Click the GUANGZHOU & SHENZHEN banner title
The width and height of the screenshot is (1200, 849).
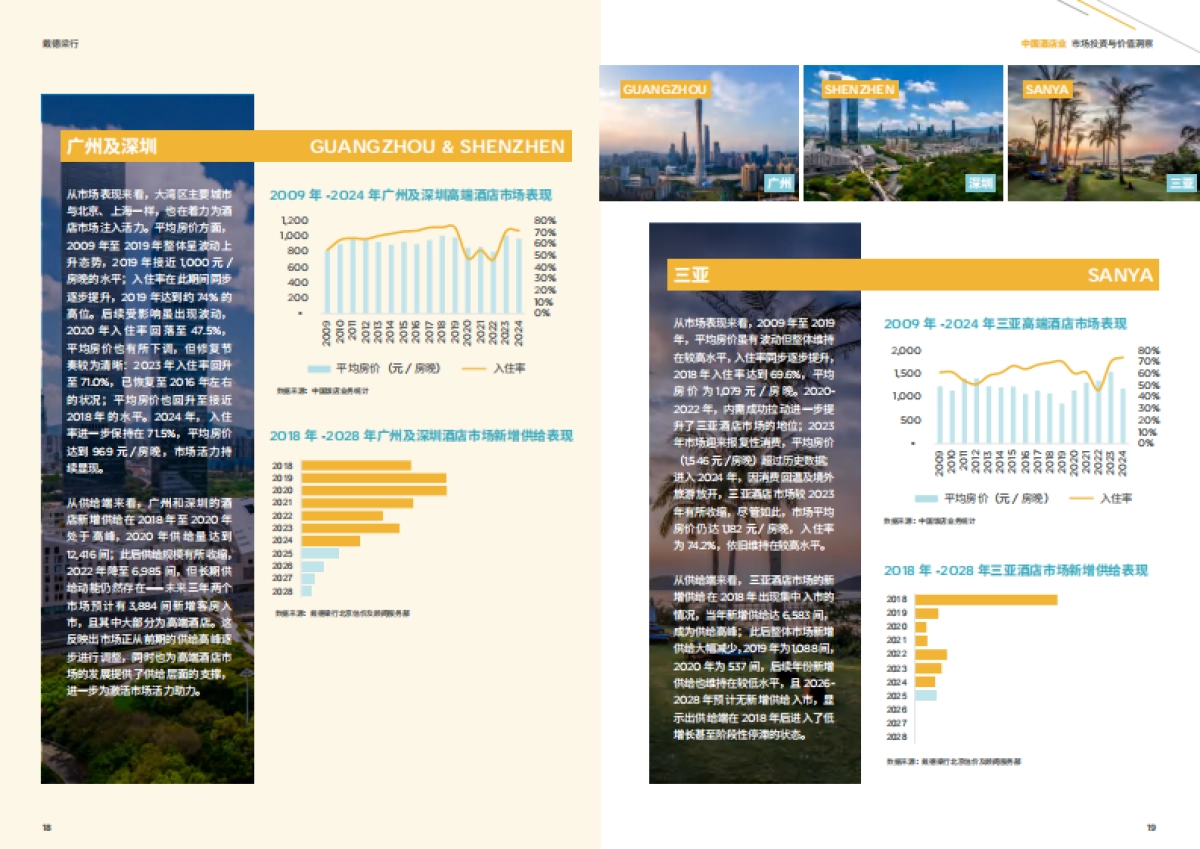(x=437, y=147)
